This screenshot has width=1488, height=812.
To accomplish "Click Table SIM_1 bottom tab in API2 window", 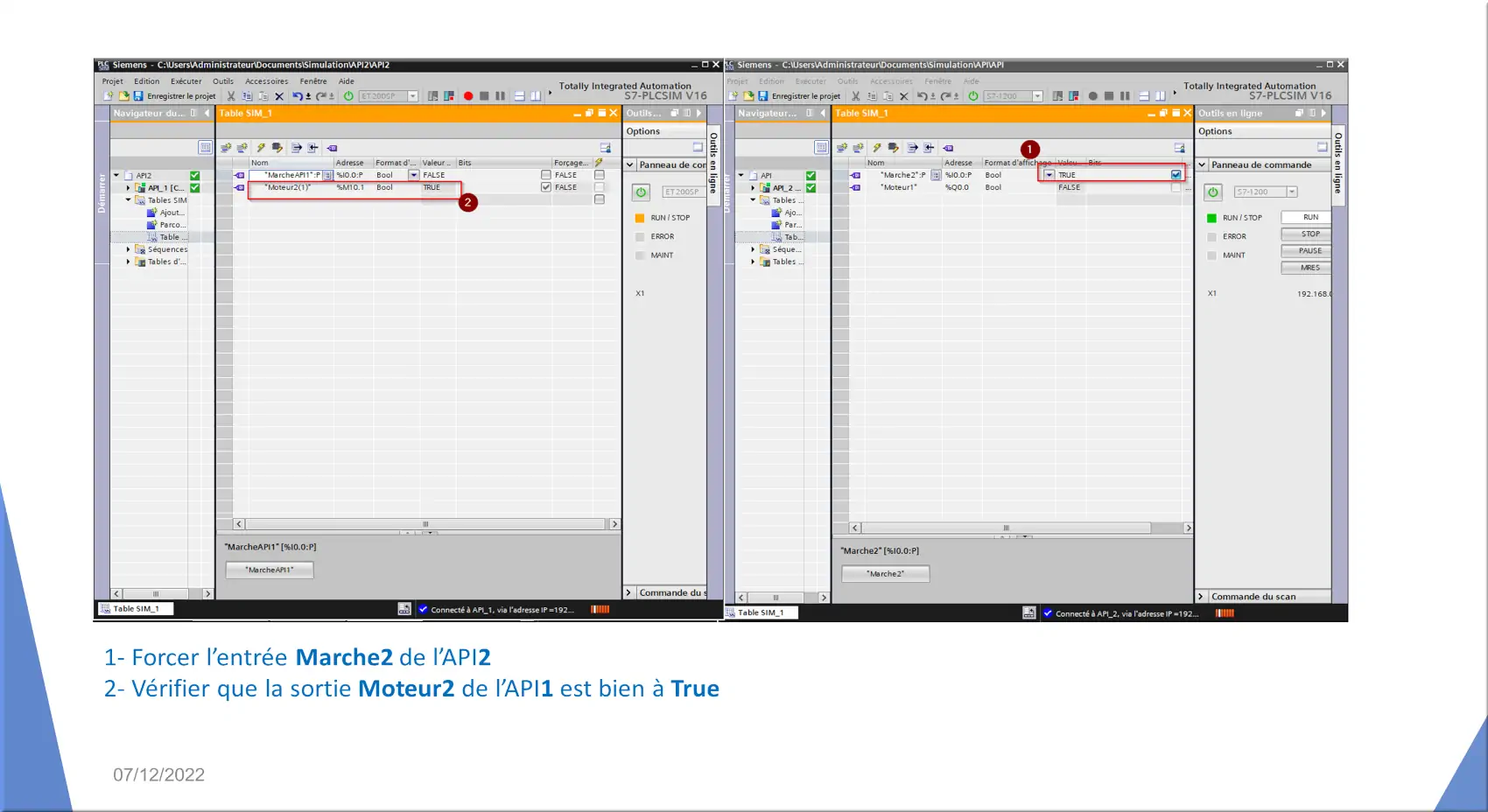I will pyautogui.click(x=136, y=609).
